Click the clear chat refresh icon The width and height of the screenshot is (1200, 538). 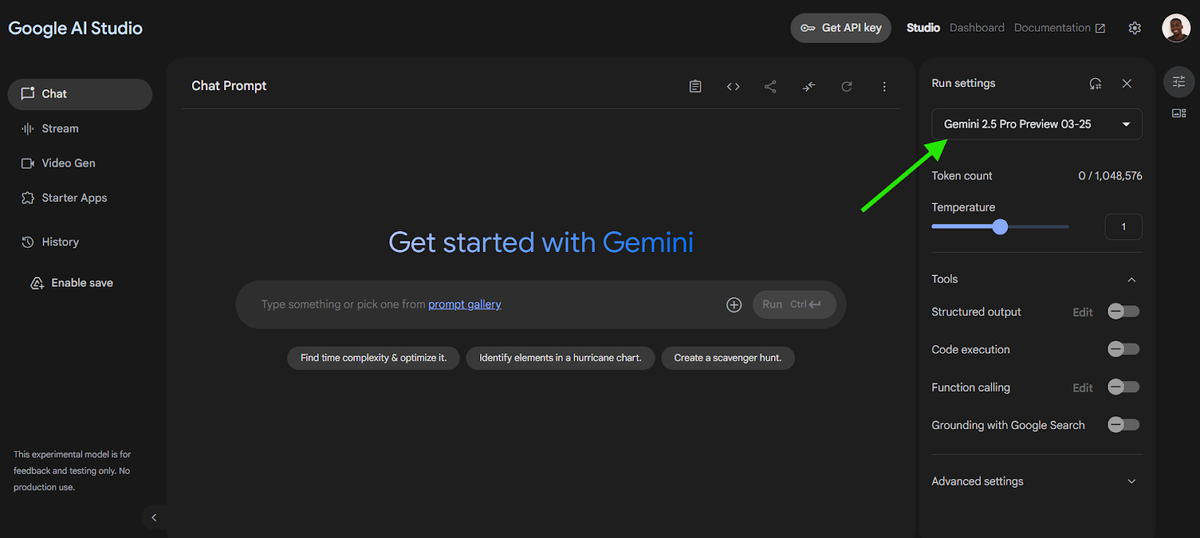coord(846,87)
